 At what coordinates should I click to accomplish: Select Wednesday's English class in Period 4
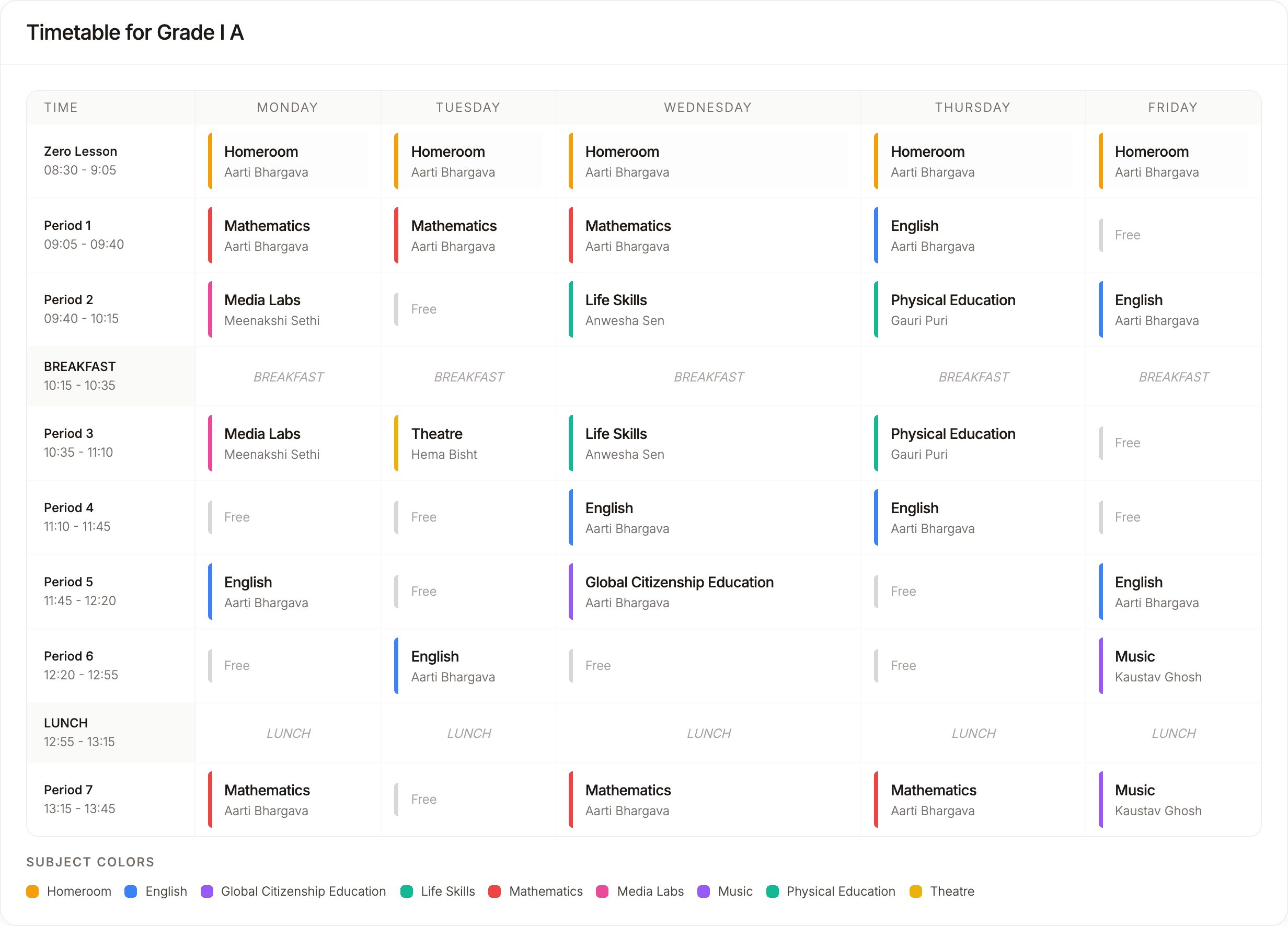tap(708, 517)
